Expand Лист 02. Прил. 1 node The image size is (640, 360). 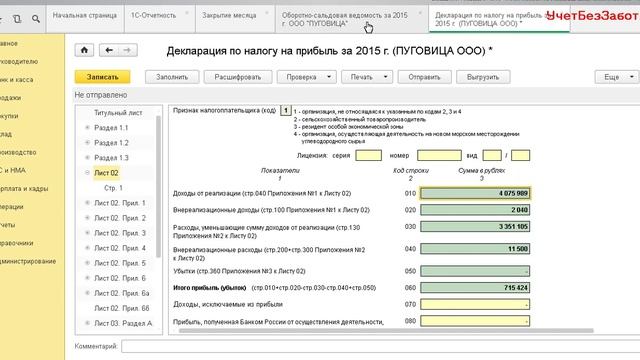point(87,203)
